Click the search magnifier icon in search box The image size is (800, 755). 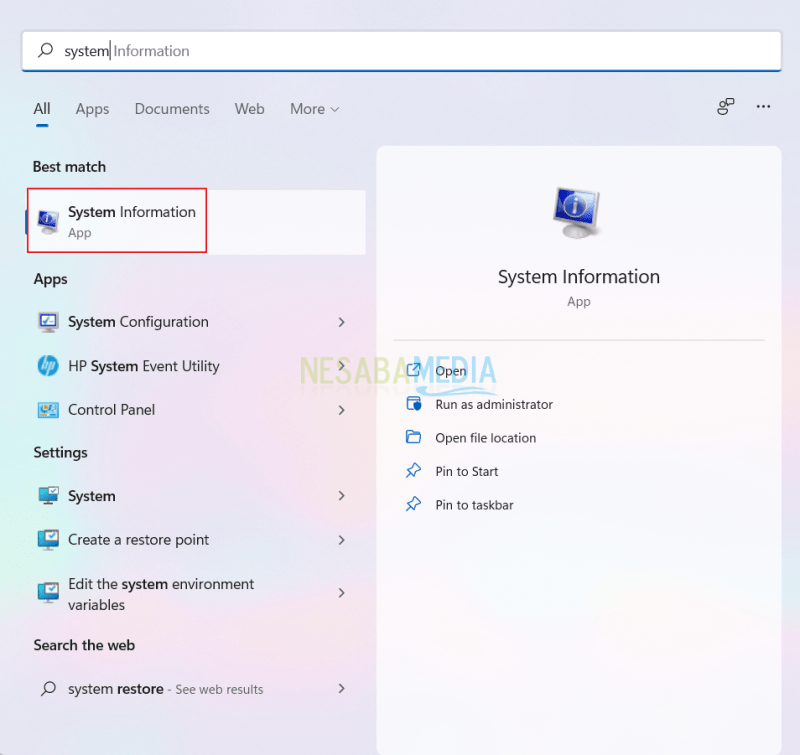45,50
